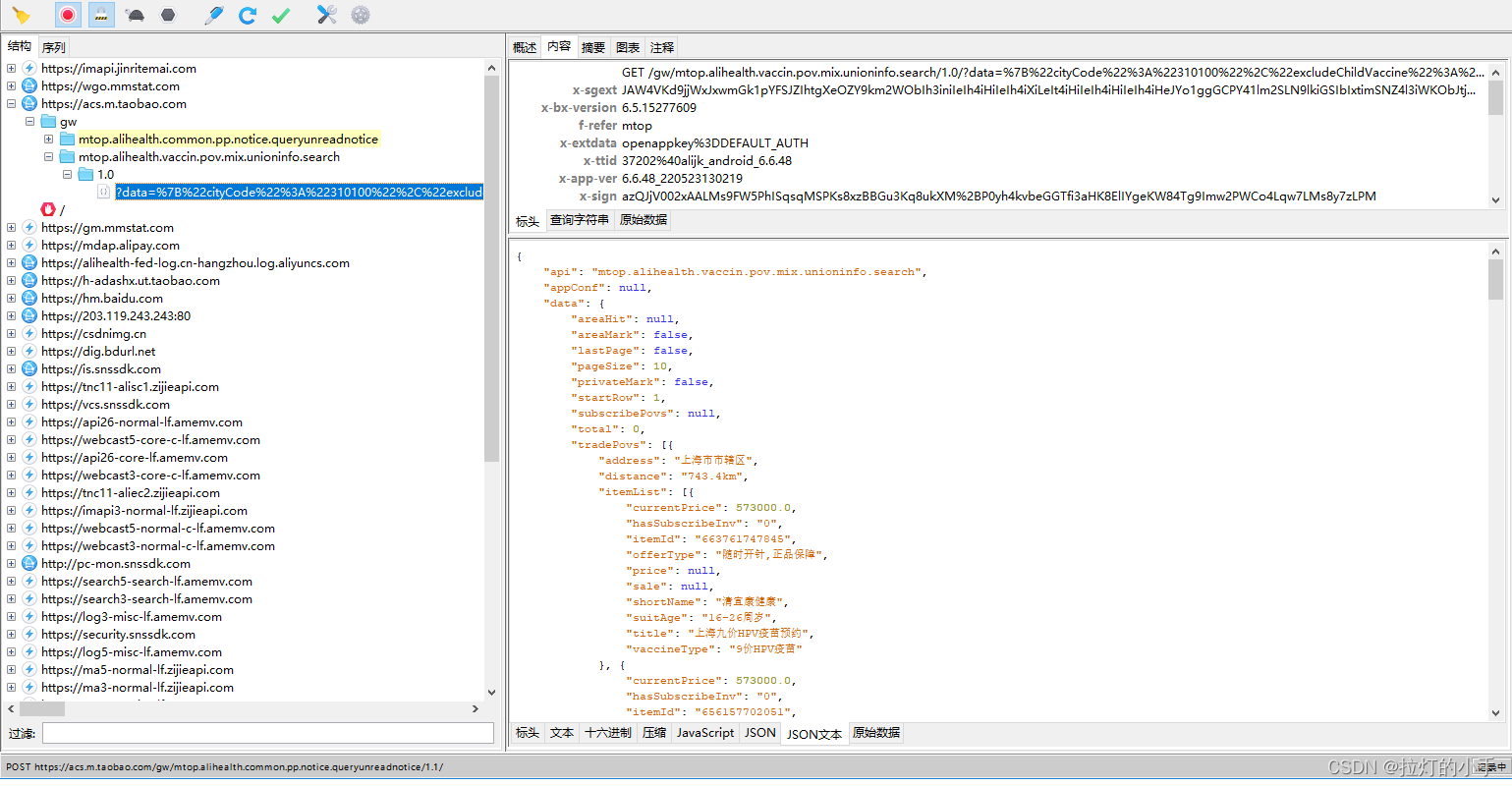Select the vcs.snssdk.com host
This screenshot has height=786, width=1512.
coord(105,405)
